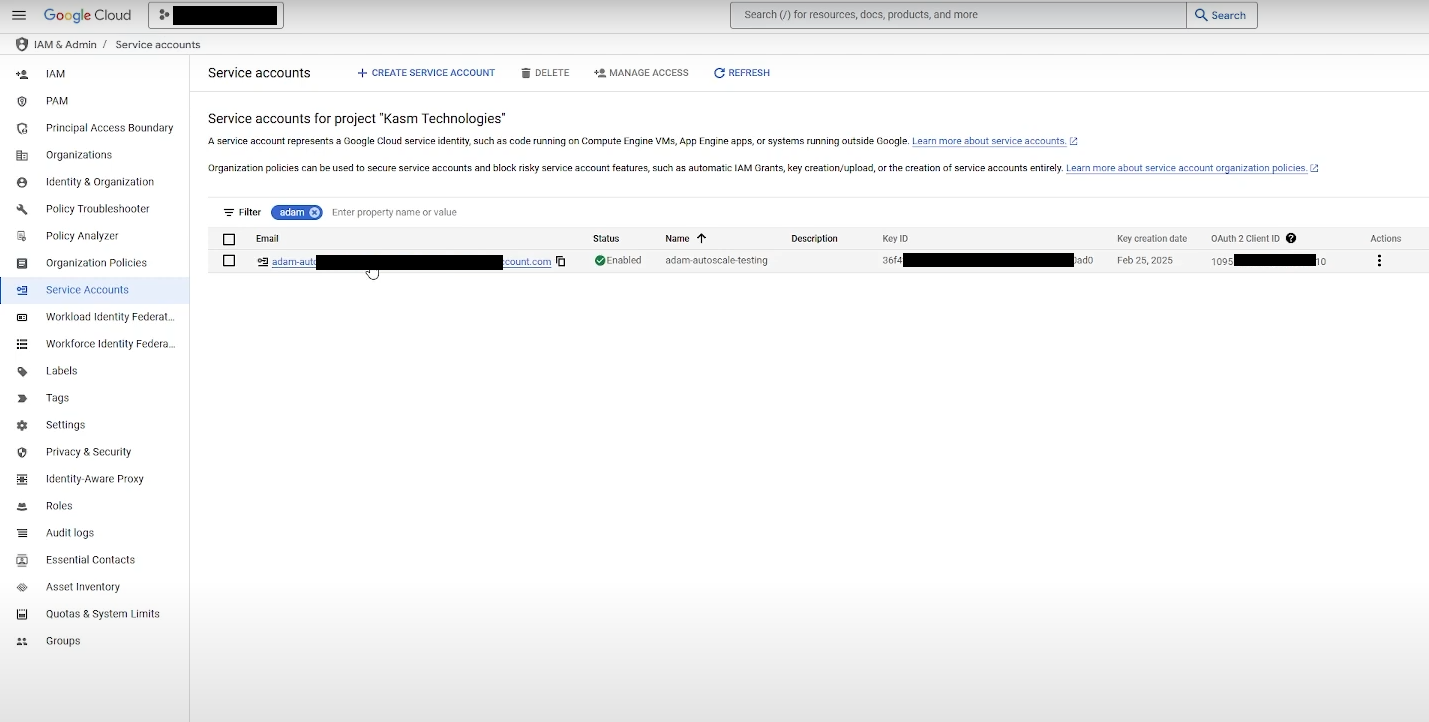The image size is (1429, 722).
Task: Click the Manage Access icon
Action: click(x=599, y=72)
